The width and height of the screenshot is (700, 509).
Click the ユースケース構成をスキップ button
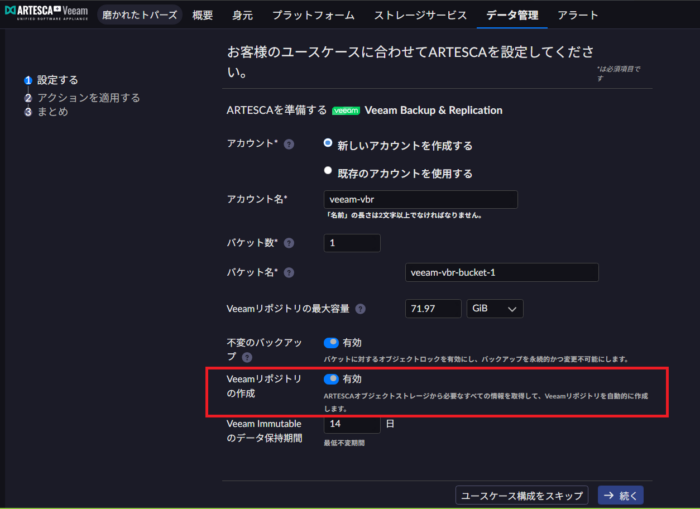pyautogui.click(x=521, y=495)
